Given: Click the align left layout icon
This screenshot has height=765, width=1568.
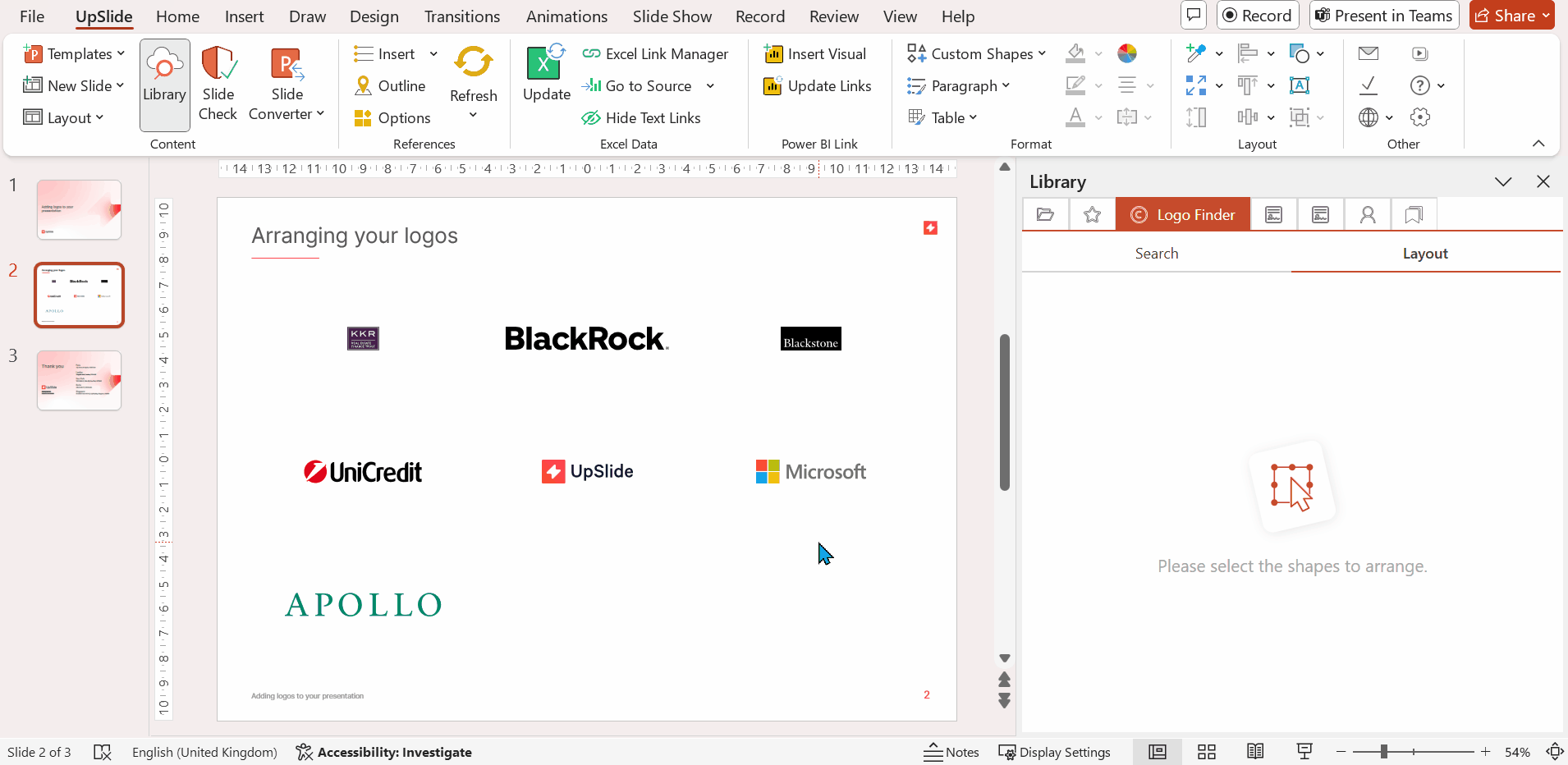Looking at the screenshot, I should coord(1248,53).
